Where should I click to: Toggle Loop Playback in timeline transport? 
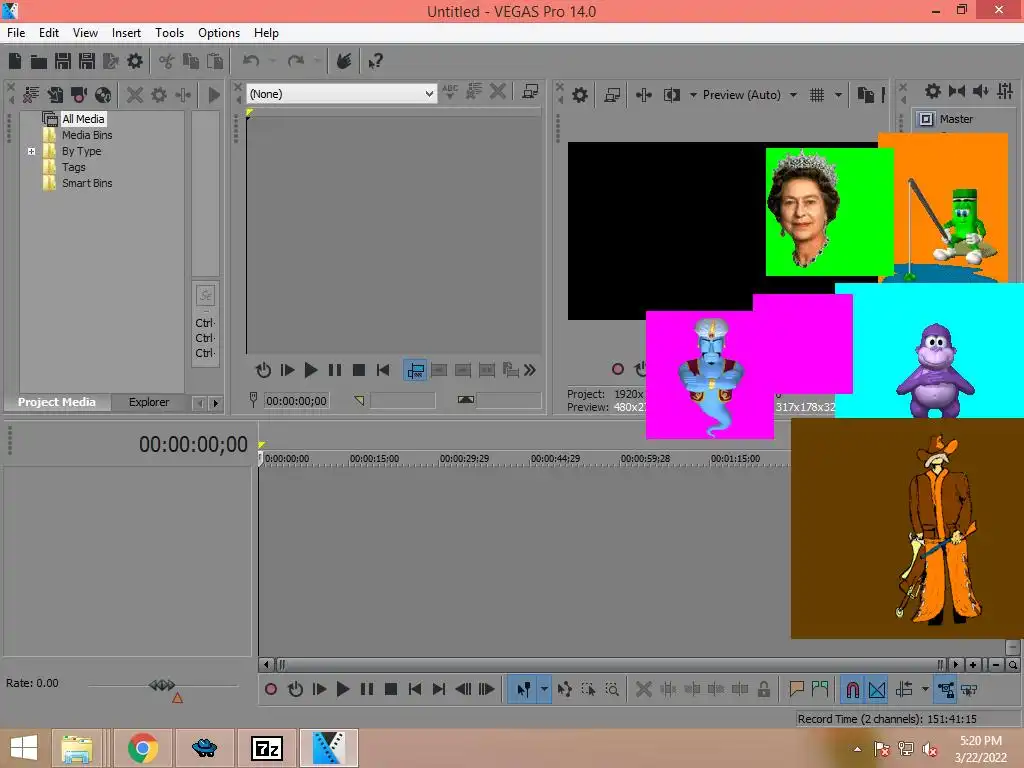(295, 689)
